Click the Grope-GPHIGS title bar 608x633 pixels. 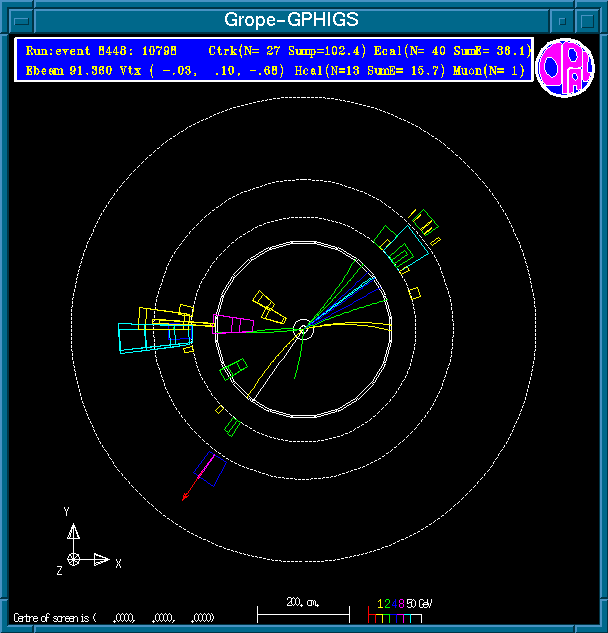[290, 20]
